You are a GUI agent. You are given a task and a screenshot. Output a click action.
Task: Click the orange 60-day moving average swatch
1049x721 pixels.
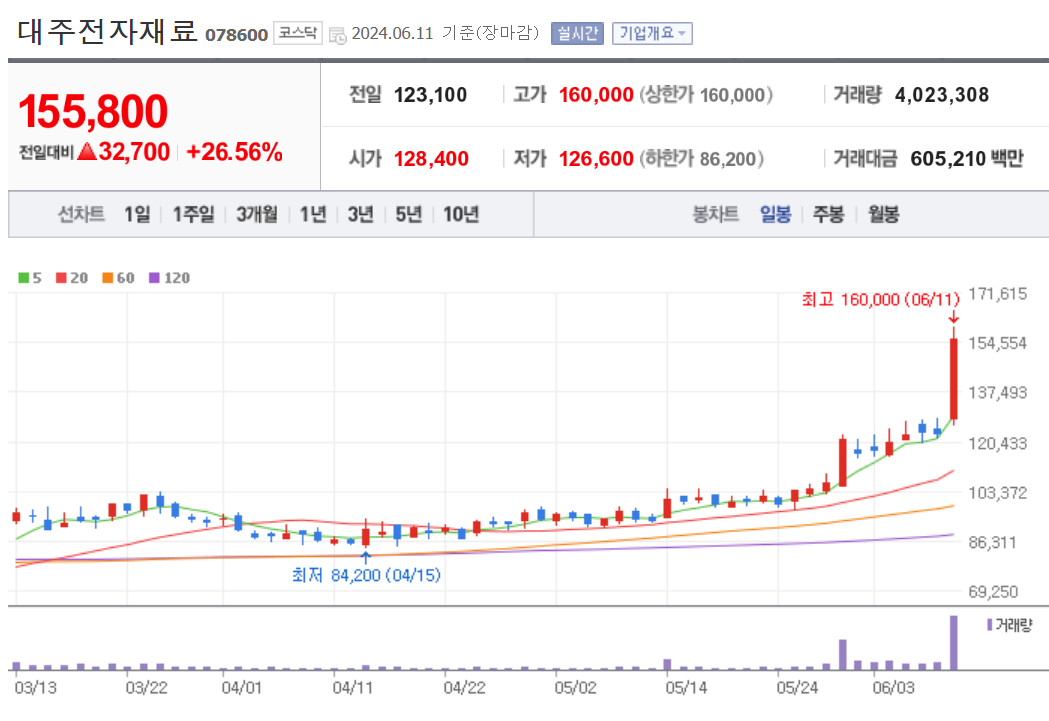point(108,278)
